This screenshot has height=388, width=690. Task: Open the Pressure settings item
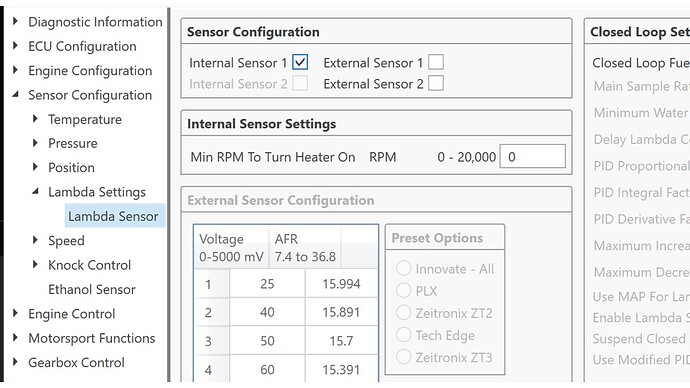point(73,143)
